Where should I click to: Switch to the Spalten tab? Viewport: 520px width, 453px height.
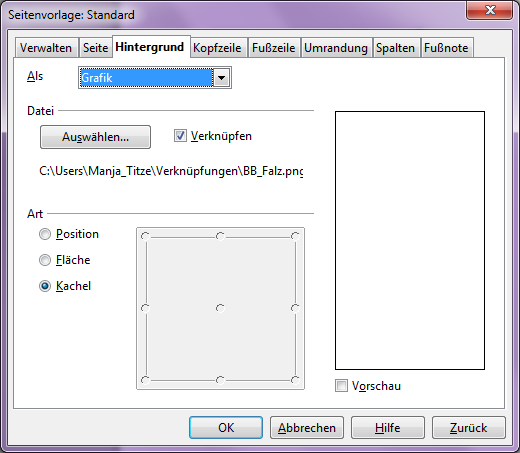[x=396, y=48]
